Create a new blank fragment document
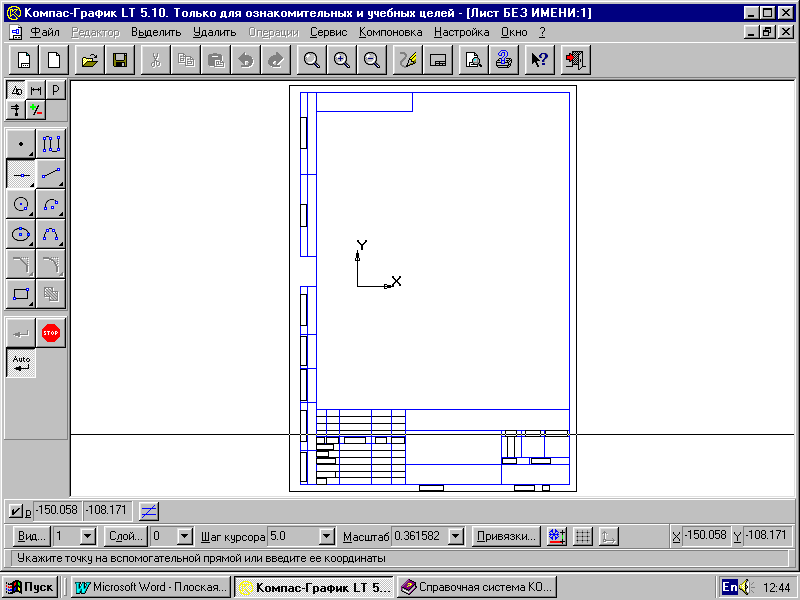This screenshot has height=600, width=800. pos(54,60)
